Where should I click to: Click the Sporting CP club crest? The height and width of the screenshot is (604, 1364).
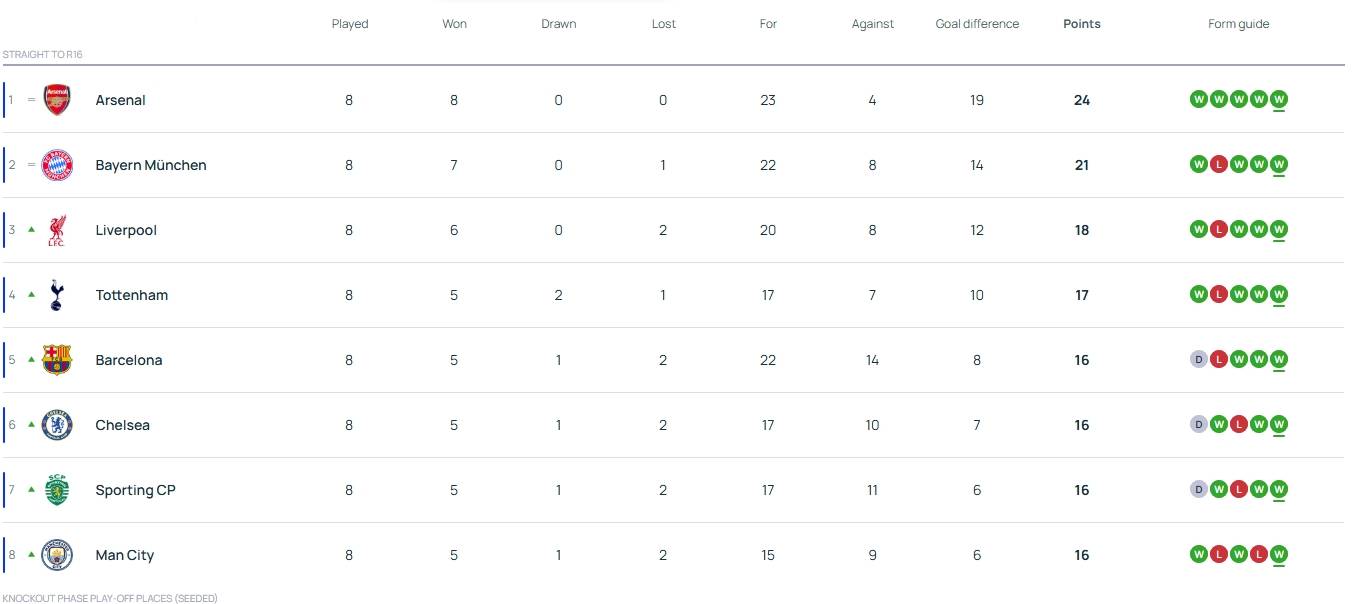click(x=57, y=490)
